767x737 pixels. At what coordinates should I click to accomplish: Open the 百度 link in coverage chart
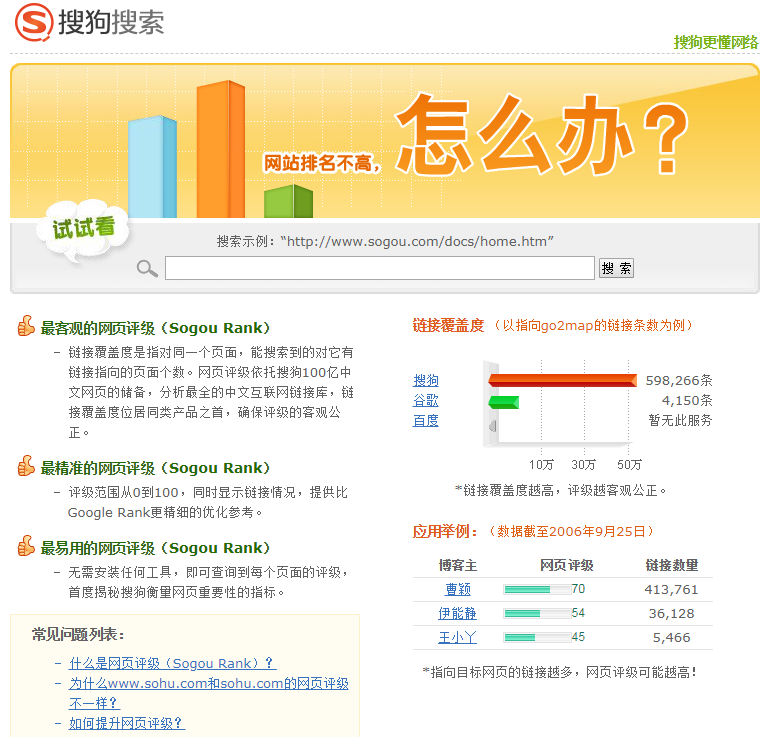pyautogui.click(x=426, y=421)
